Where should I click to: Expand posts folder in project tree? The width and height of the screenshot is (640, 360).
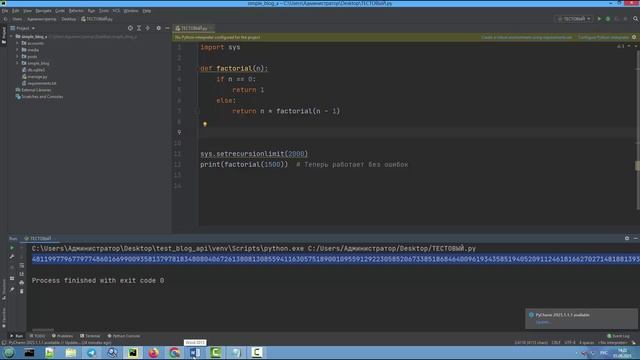(18, 56)
